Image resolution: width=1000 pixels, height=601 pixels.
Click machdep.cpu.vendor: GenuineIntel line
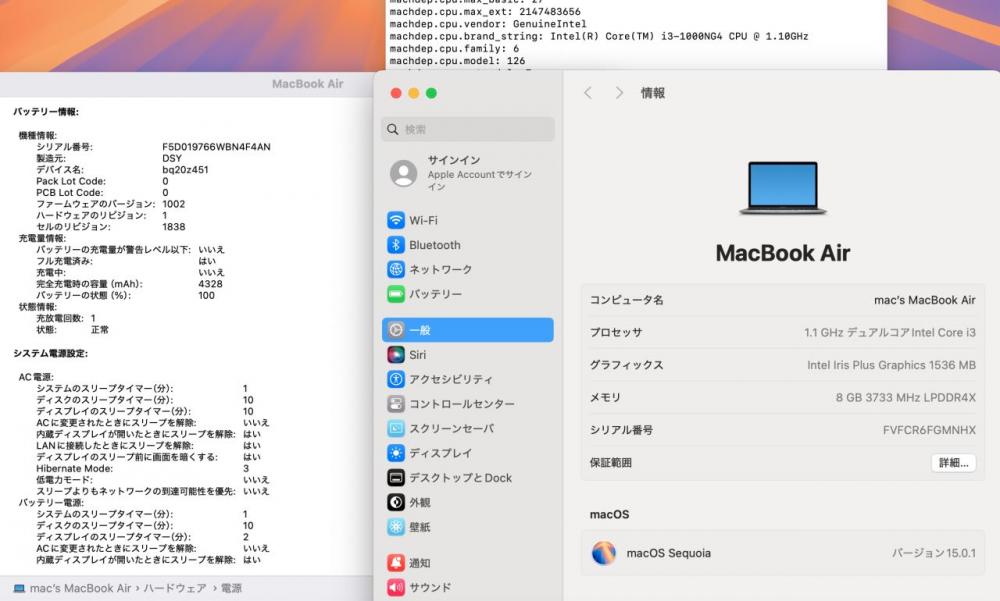[x=488, y=24]
